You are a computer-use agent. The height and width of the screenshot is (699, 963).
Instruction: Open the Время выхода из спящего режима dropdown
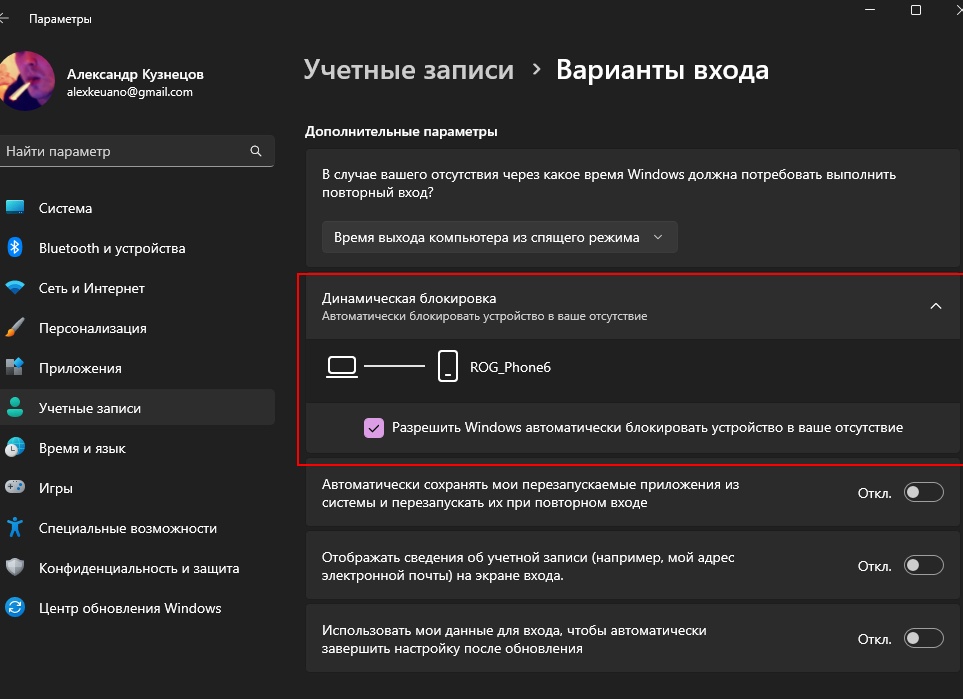point(499,237)
